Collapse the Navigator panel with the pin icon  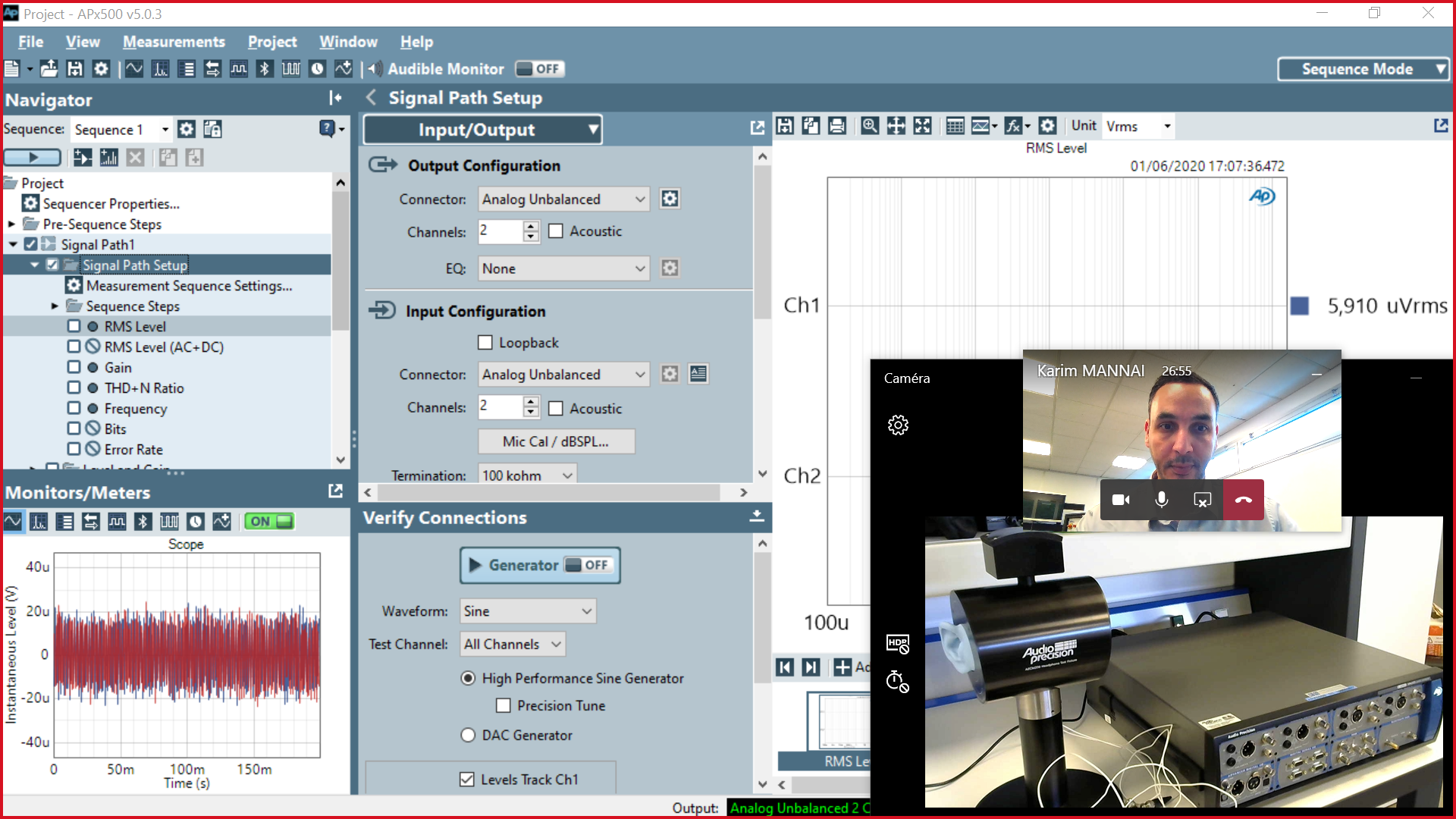point(335,98)
